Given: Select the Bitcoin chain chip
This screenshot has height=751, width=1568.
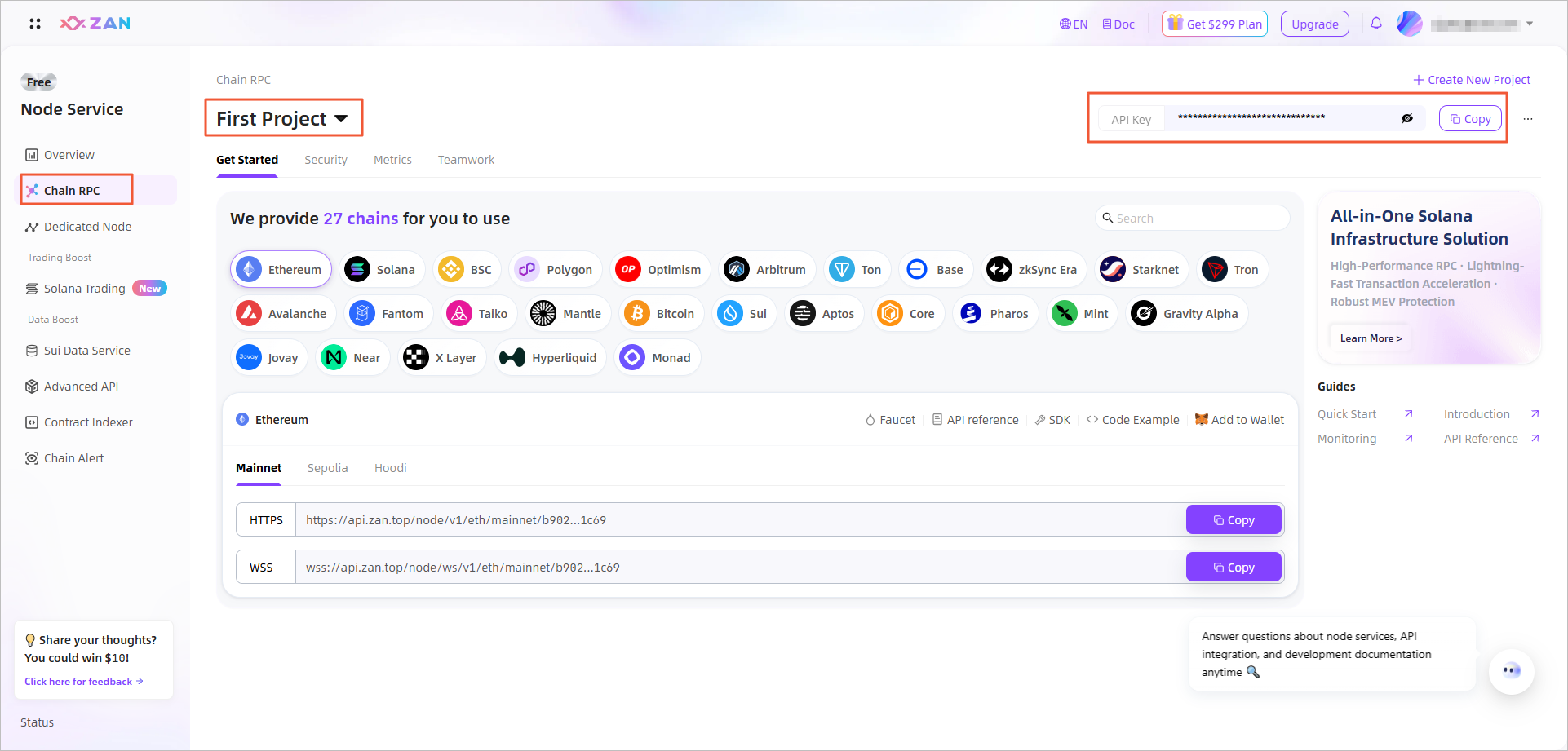Looking at the screenshot, I should tap(661, 314).
